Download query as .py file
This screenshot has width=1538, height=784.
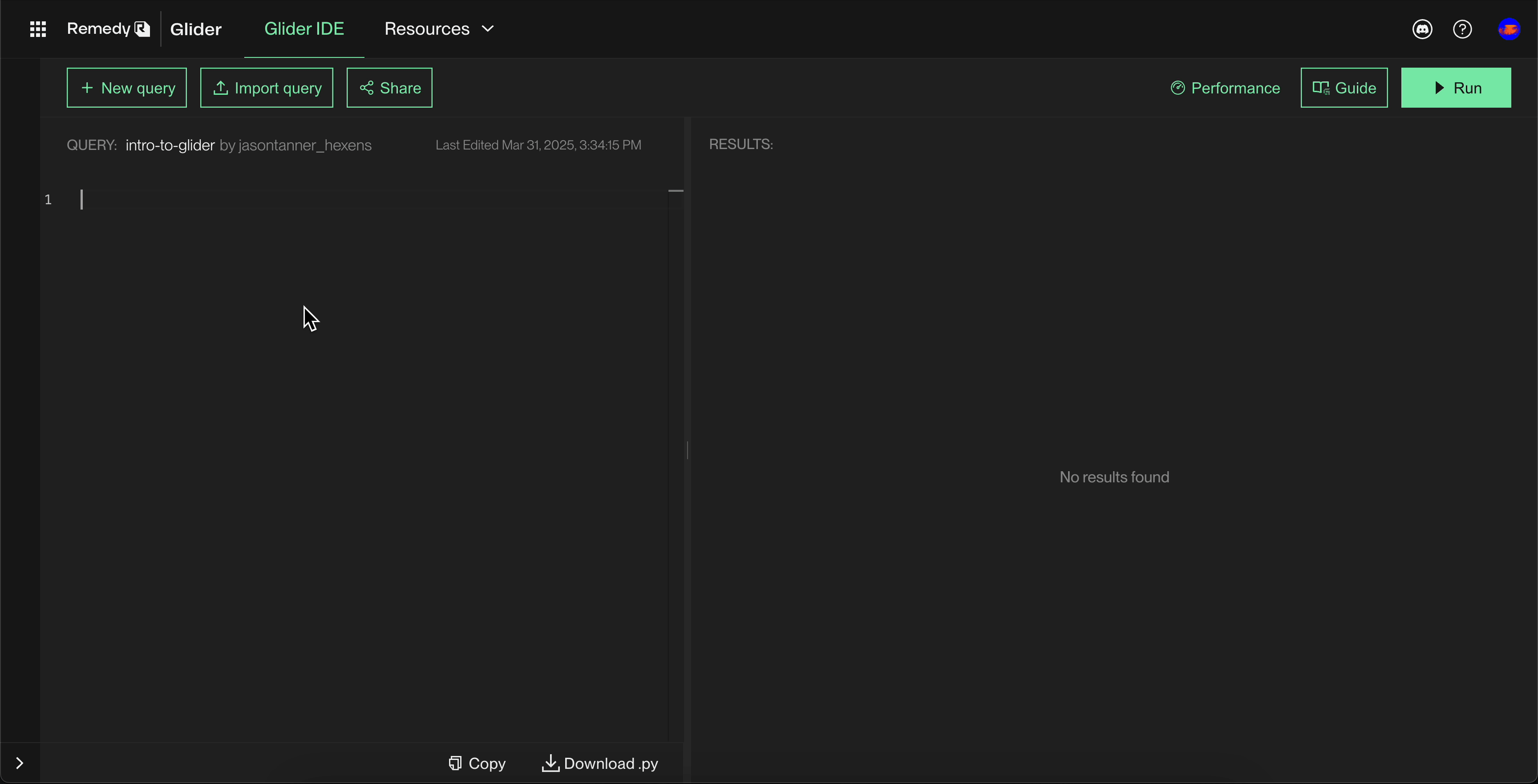(599, 763)
